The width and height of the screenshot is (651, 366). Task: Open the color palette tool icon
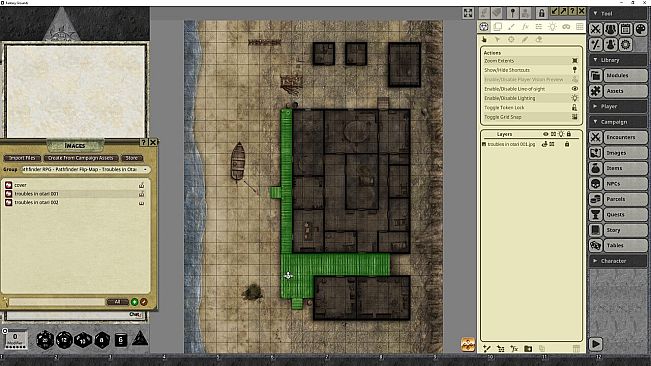(641, 29)
